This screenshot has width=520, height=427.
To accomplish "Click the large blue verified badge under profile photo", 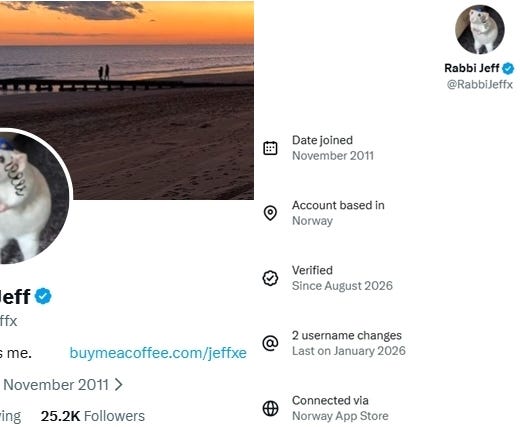I will (43, 296).
